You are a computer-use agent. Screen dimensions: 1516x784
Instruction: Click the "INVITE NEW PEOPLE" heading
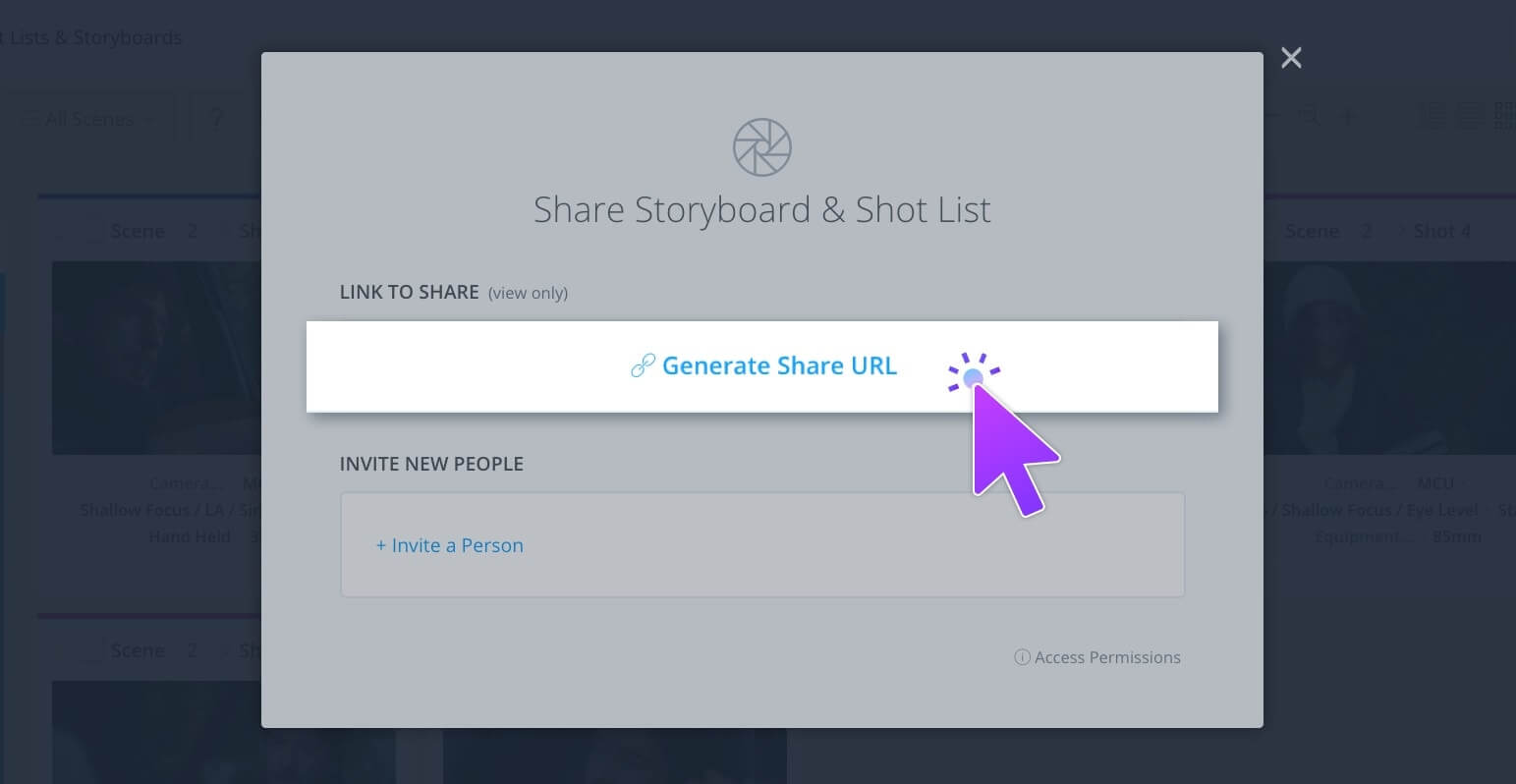coord(431,464)
